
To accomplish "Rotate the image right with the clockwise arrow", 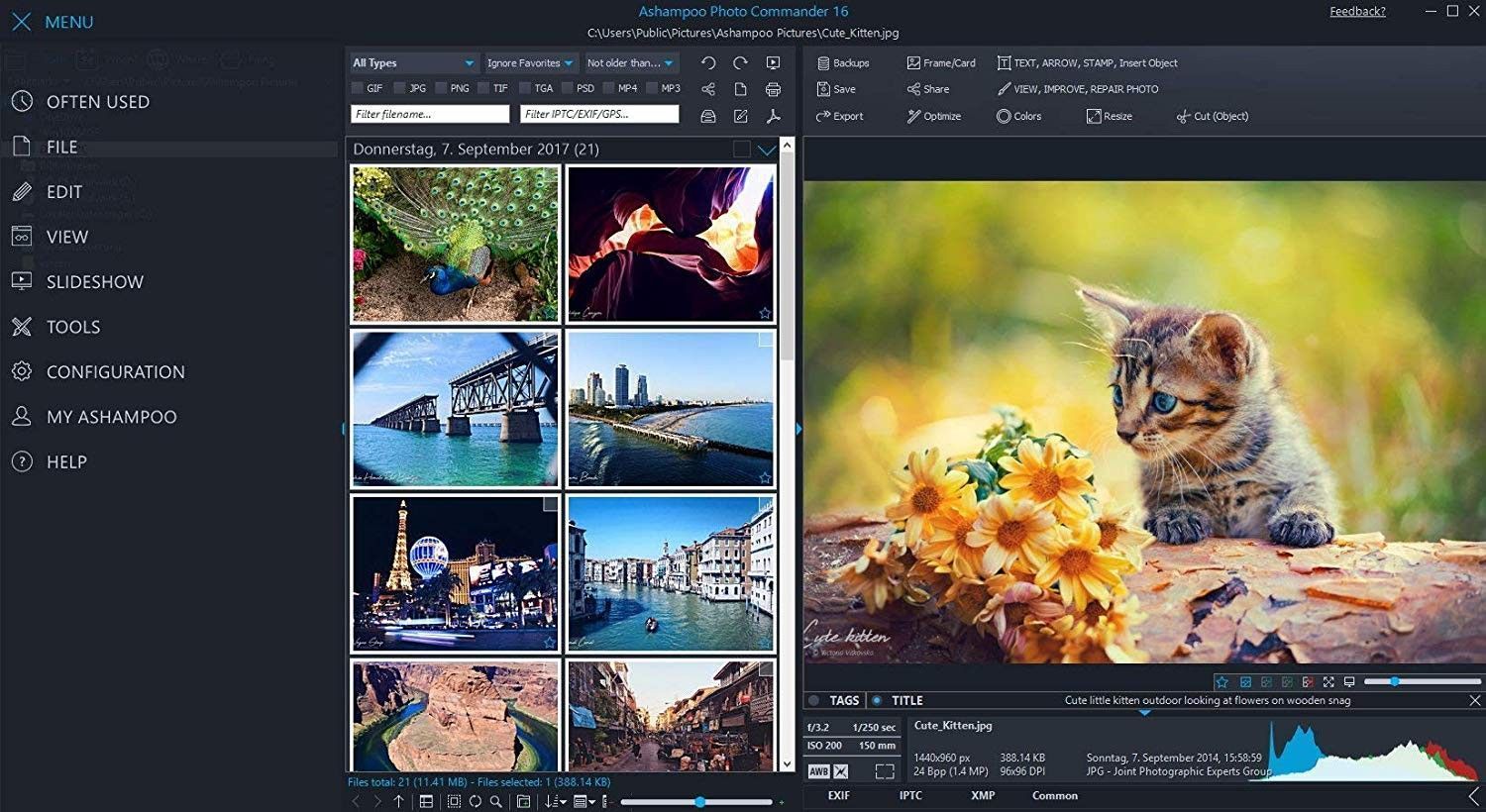I will [740, 62].
